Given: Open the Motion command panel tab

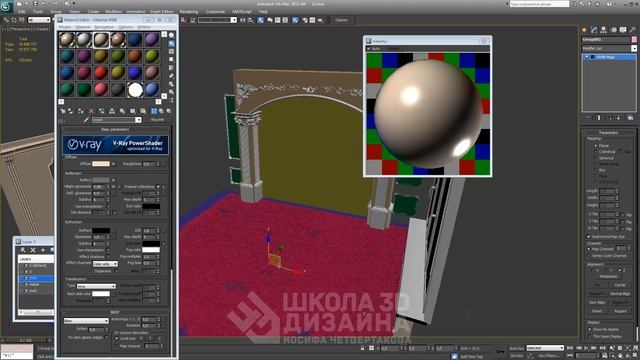Looking at the screenshot, I should pos(613,30).
